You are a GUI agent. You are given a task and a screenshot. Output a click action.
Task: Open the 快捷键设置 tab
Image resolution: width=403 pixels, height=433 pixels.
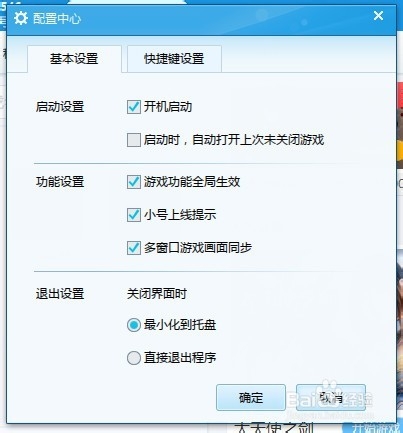[174, 59]
